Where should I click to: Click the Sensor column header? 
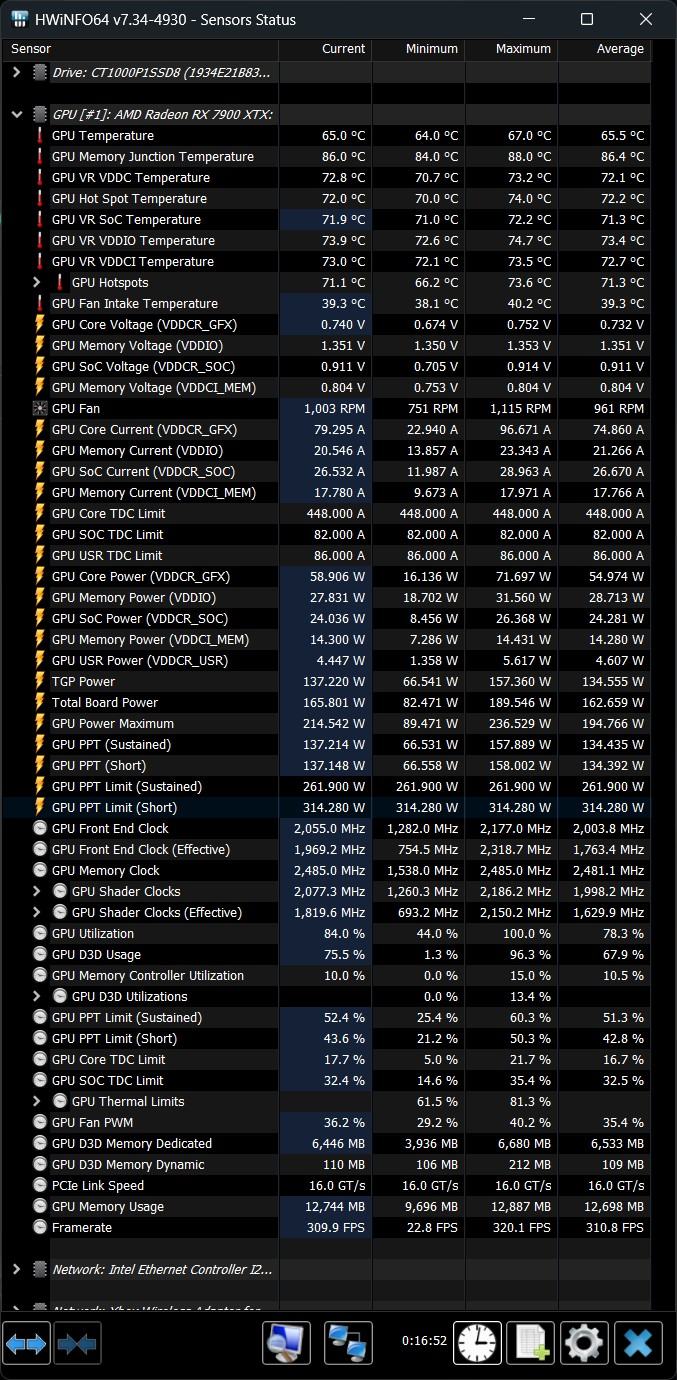[141, 48]
